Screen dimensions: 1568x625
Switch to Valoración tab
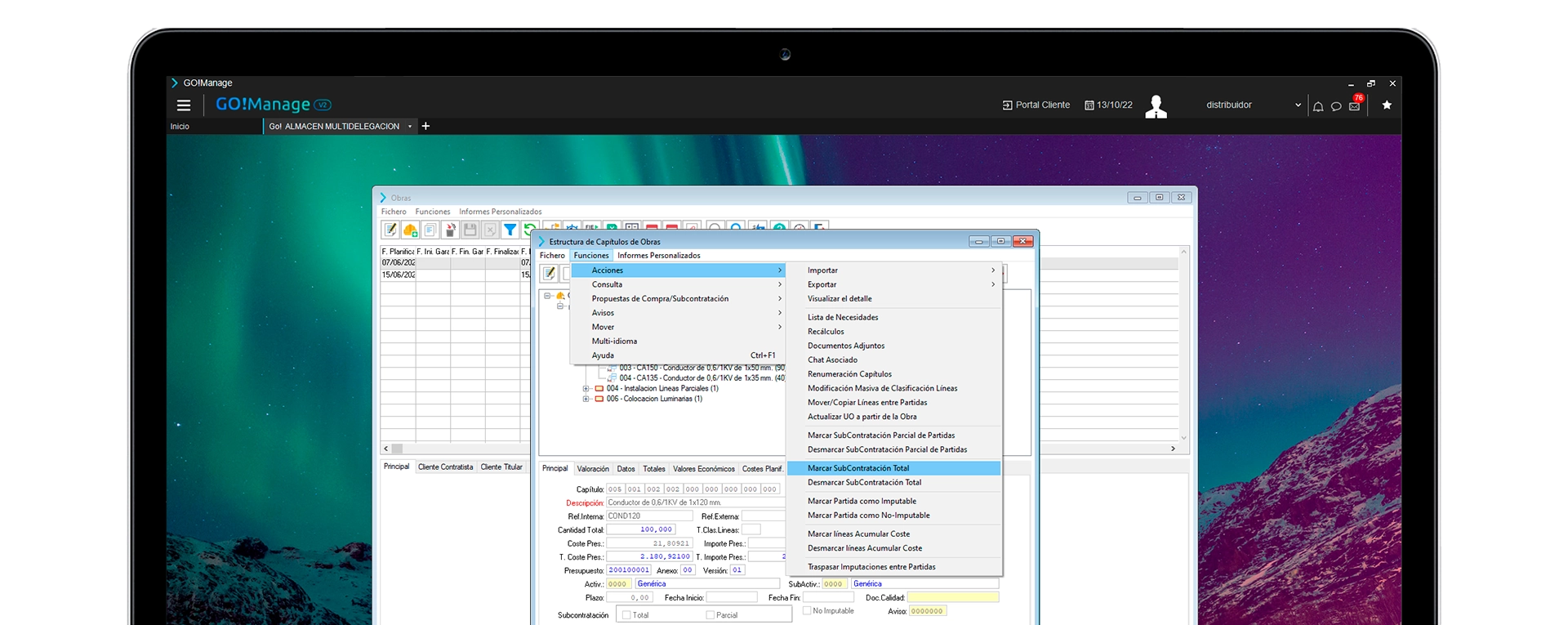[x=593, y=469]
